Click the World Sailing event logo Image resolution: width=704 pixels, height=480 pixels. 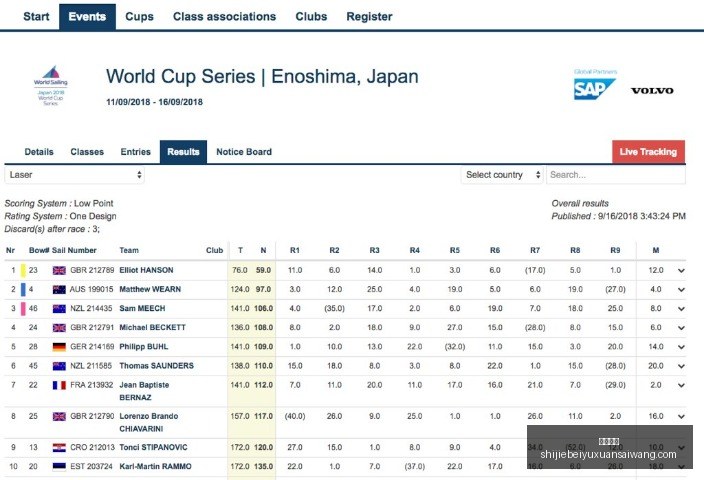(x=51, y=85)
